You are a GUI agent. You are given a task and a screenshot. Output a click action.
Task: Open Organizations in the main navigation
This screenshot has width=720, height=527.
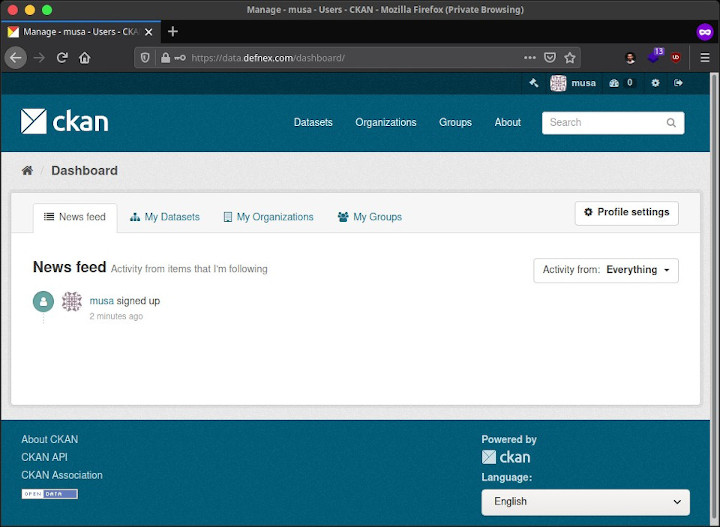[x=386, y=123]
